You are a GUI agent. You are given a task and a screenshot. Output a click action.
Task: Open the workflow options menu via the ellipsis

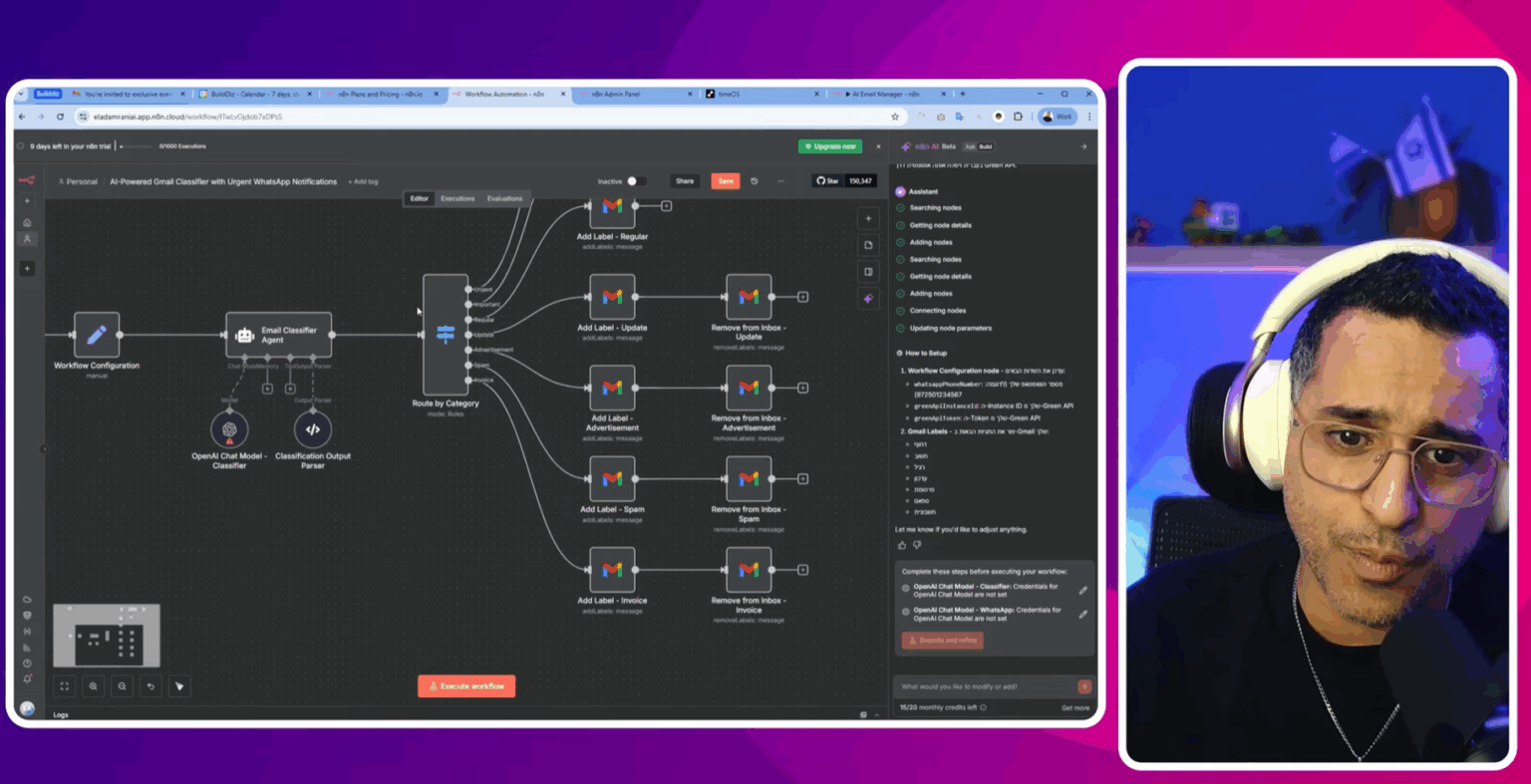tap(781, 180)
